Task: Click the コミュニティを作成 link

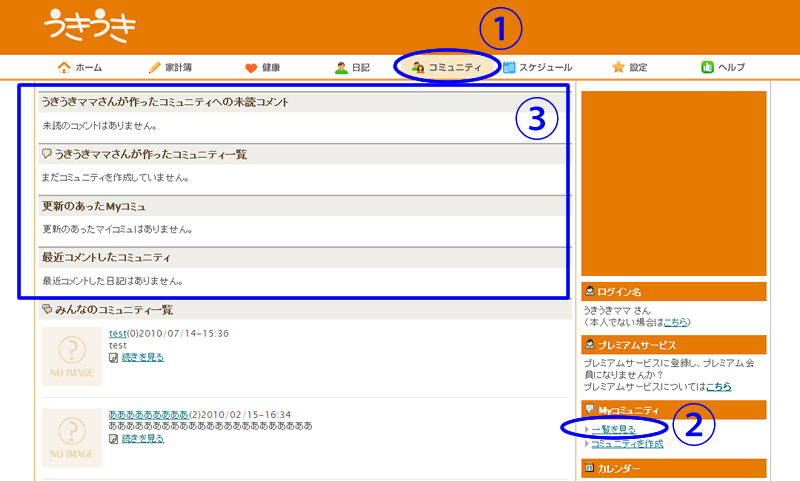Action: (627, 443)
